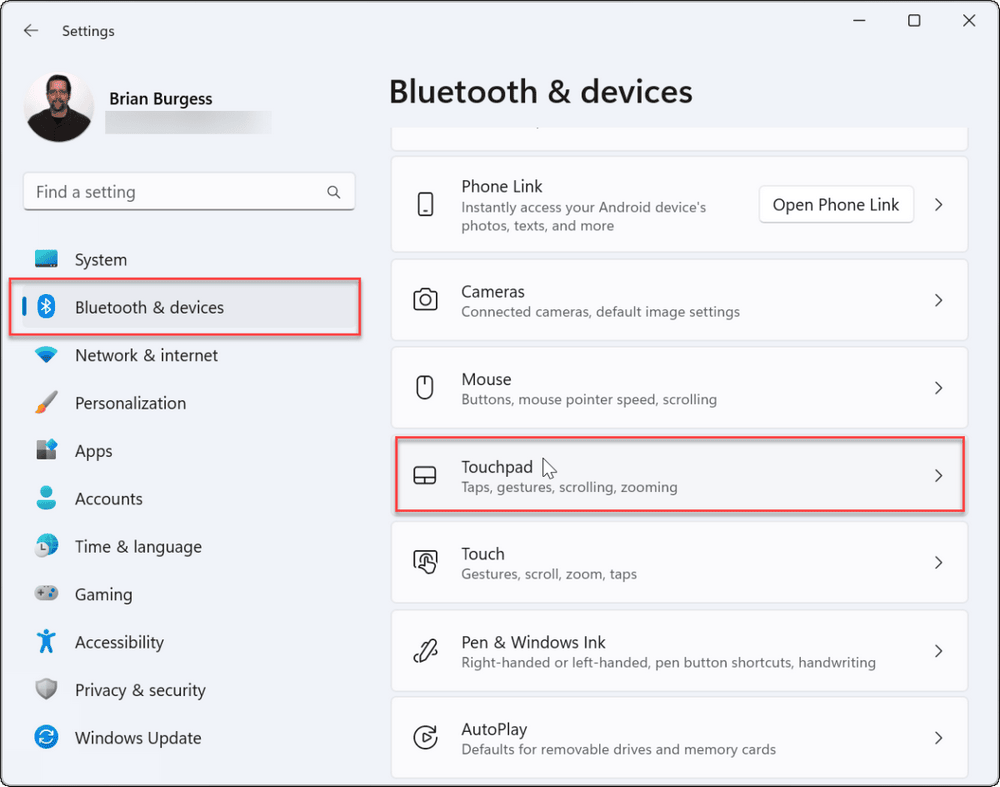The height and width of the screenshot is (787, 1000).
Task: Click the Mouse icon
Action: coord(425,388)
